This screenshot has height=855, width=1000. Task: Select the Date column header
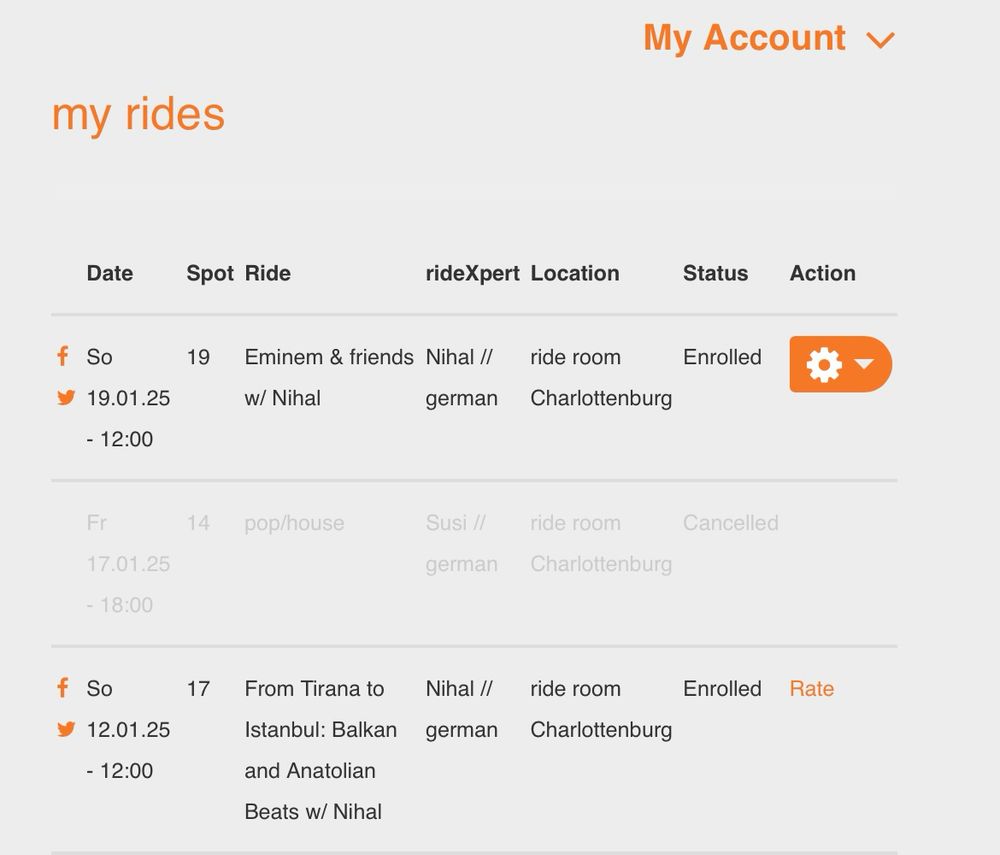pyautogui.click(x=110, y=273)
